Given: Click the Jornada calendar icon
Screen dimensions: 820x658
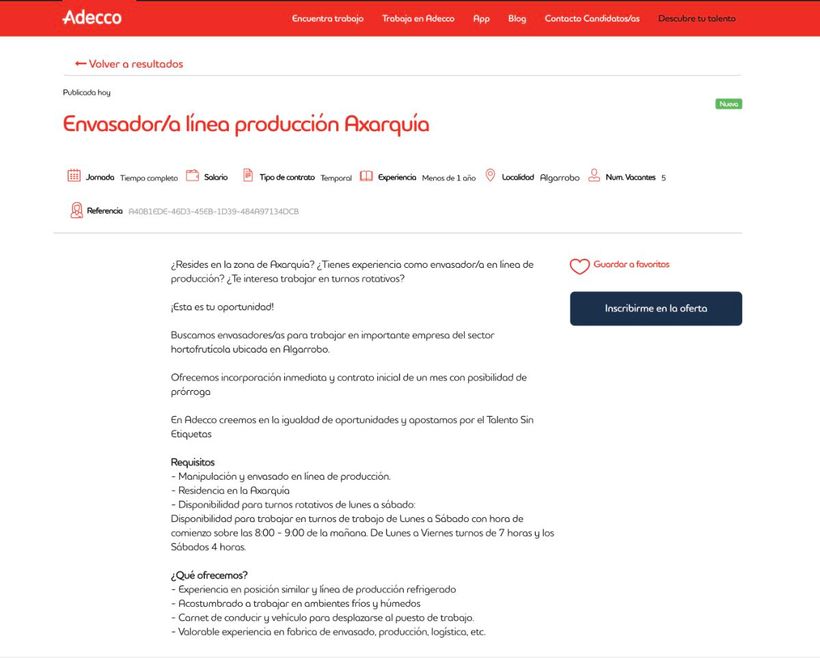Looking at the screenshot, I should (x=74, y=175).
